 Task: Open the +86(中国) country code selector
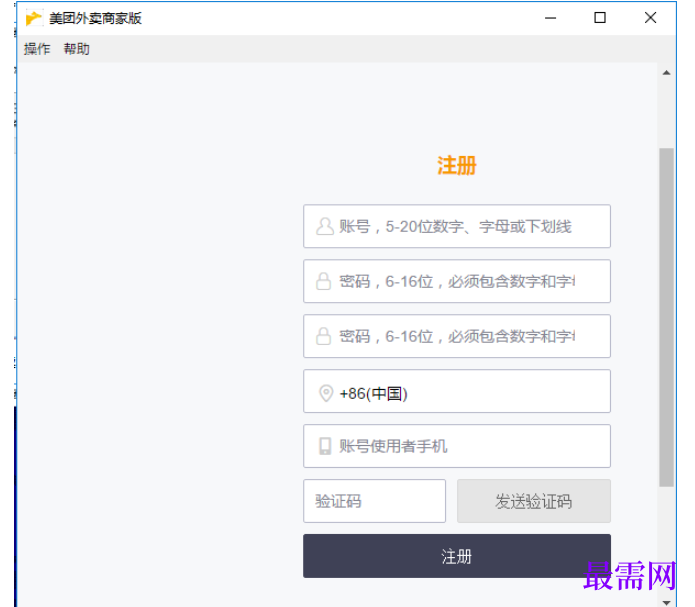[x=457, y=391]
